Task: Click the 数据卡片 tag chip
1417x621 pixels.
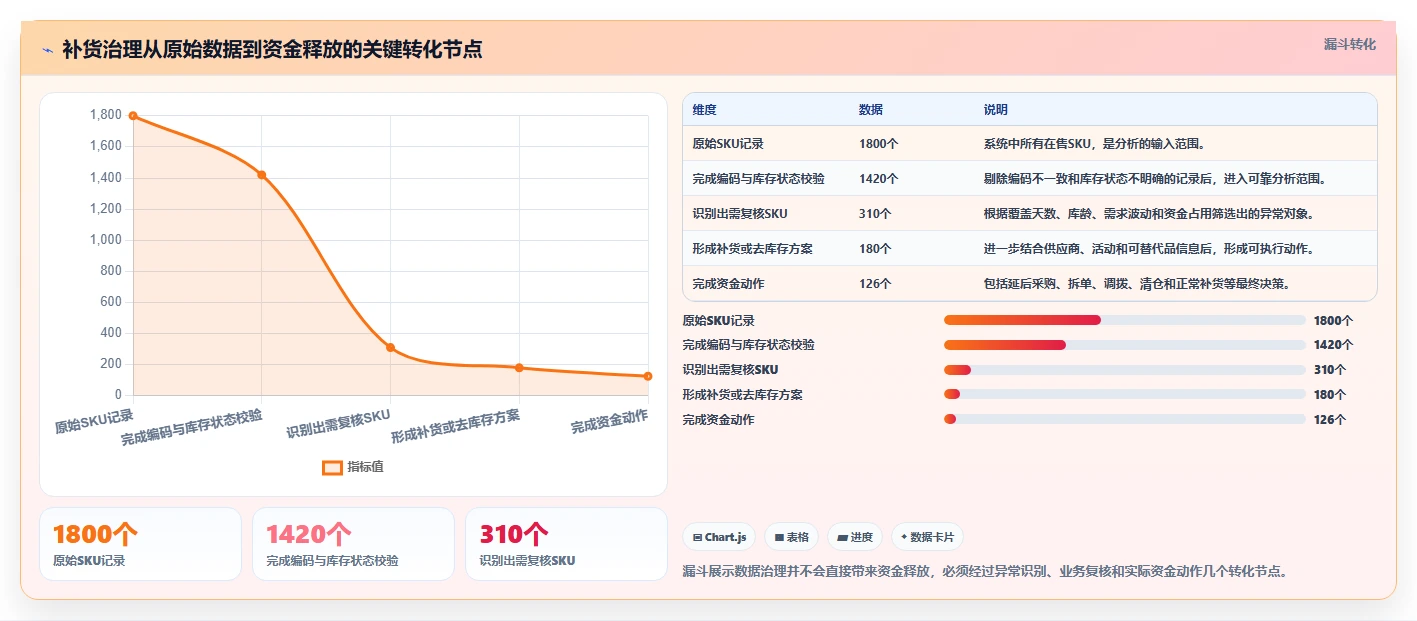Action: click(927, 537)
